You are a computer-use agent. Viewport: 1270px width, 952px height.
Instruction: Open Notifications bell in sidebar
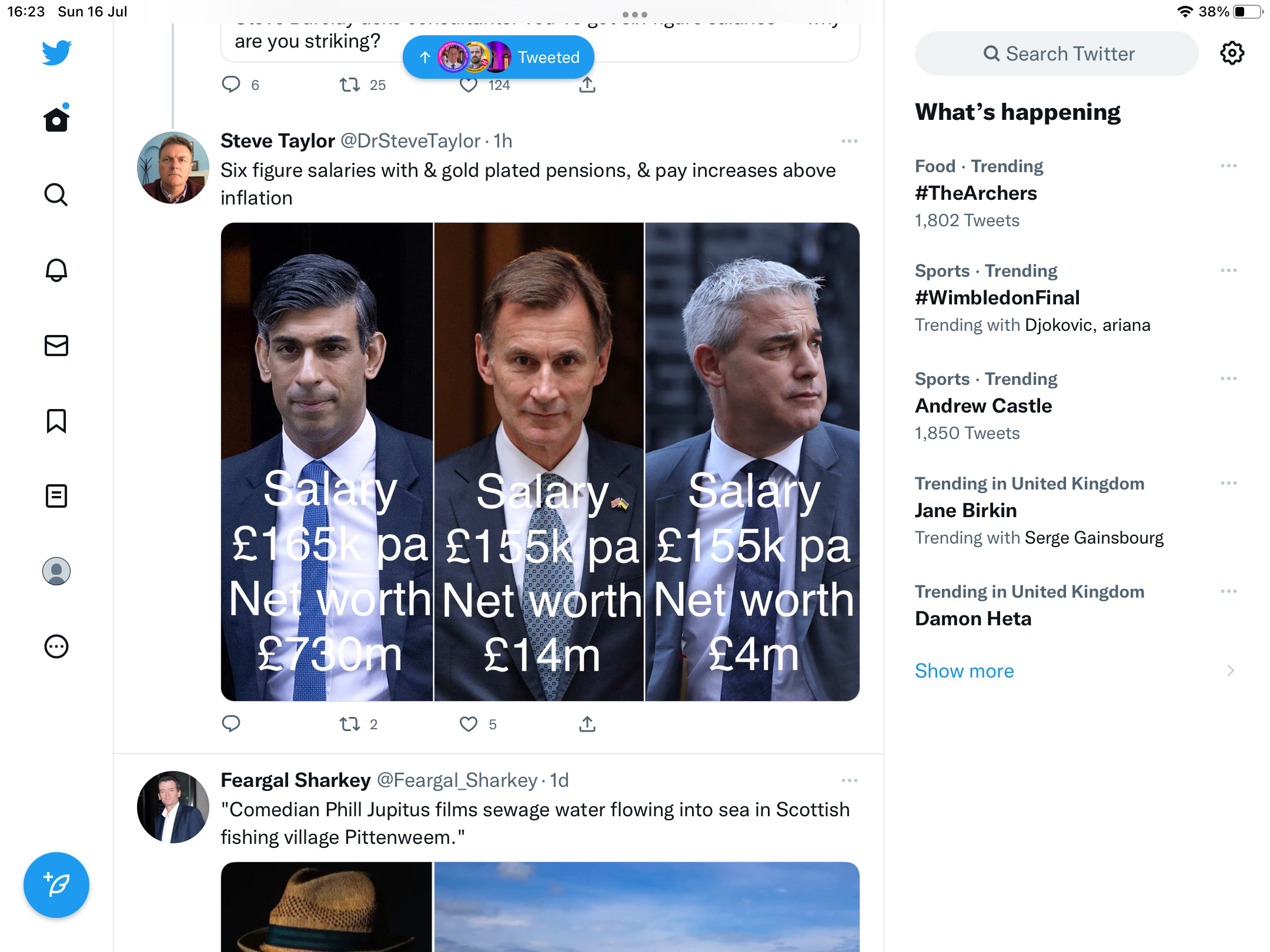[x=56, y=270]
